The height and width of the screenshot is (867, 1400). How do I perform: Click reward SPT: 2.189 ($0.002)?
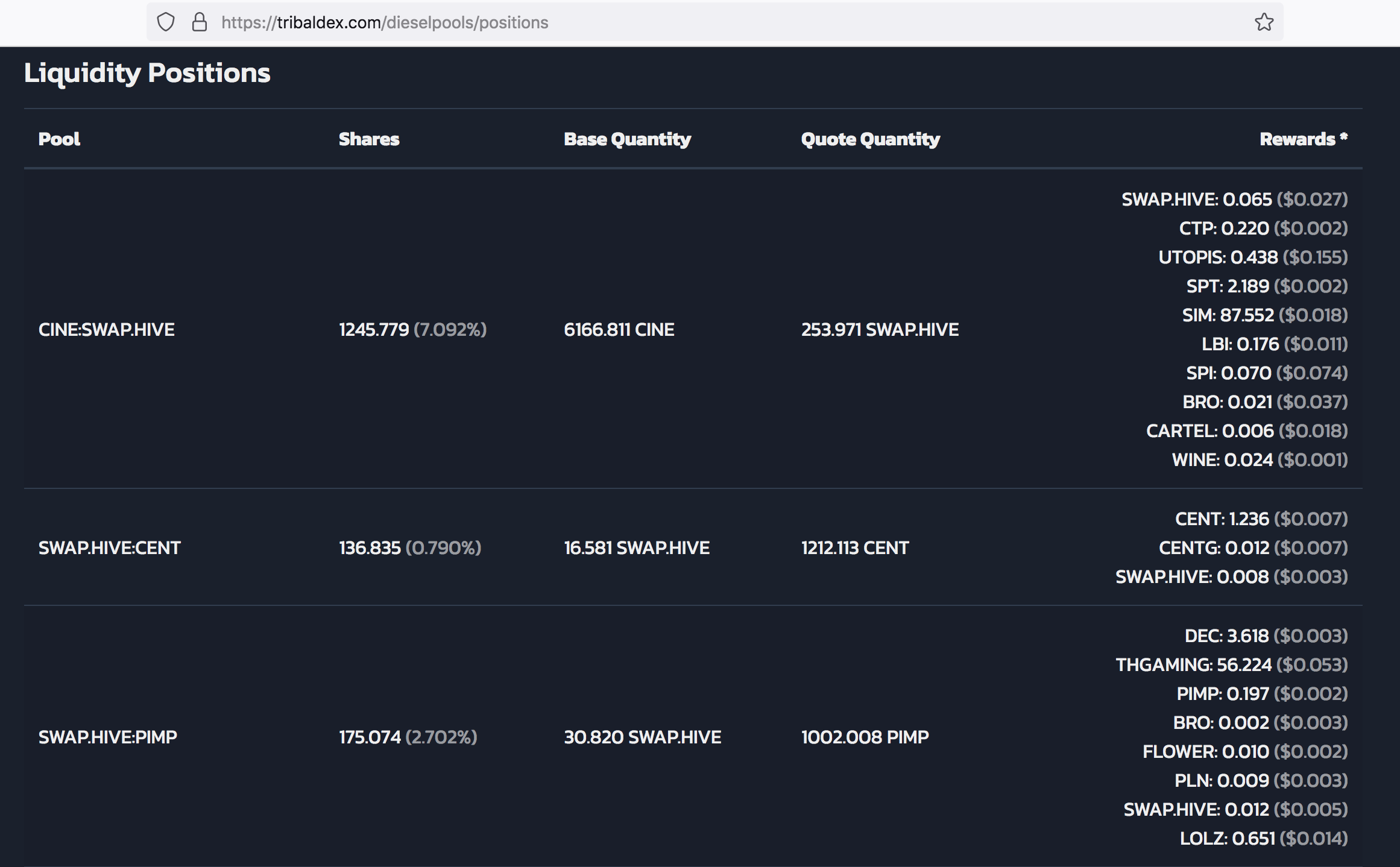click(x=1267, y=286)
